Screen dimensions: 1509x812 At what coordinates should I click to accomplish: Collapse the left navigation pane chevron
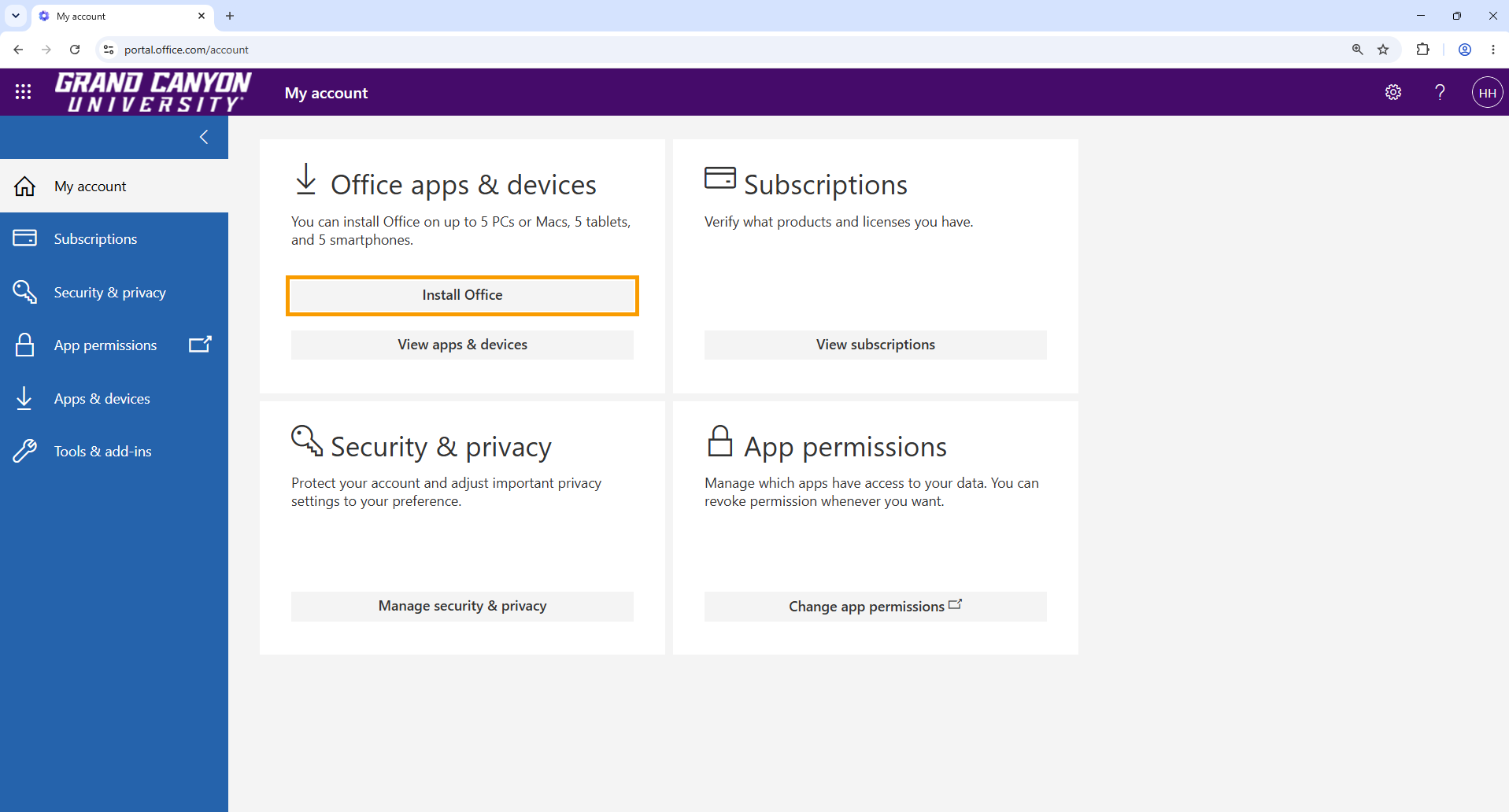pos(204,137)
